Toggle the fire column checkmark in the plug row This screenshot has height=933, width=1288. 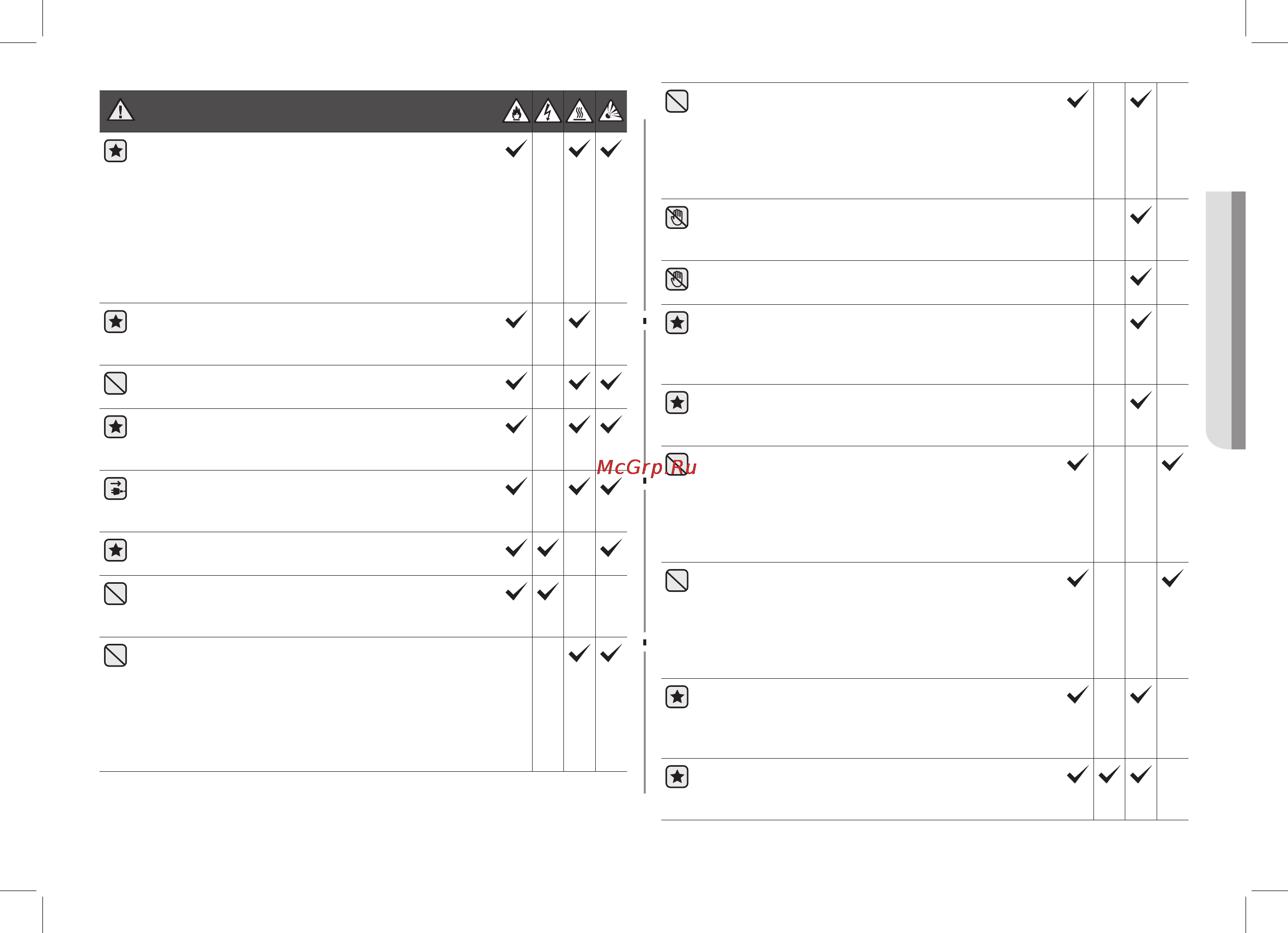pos(516,486)
